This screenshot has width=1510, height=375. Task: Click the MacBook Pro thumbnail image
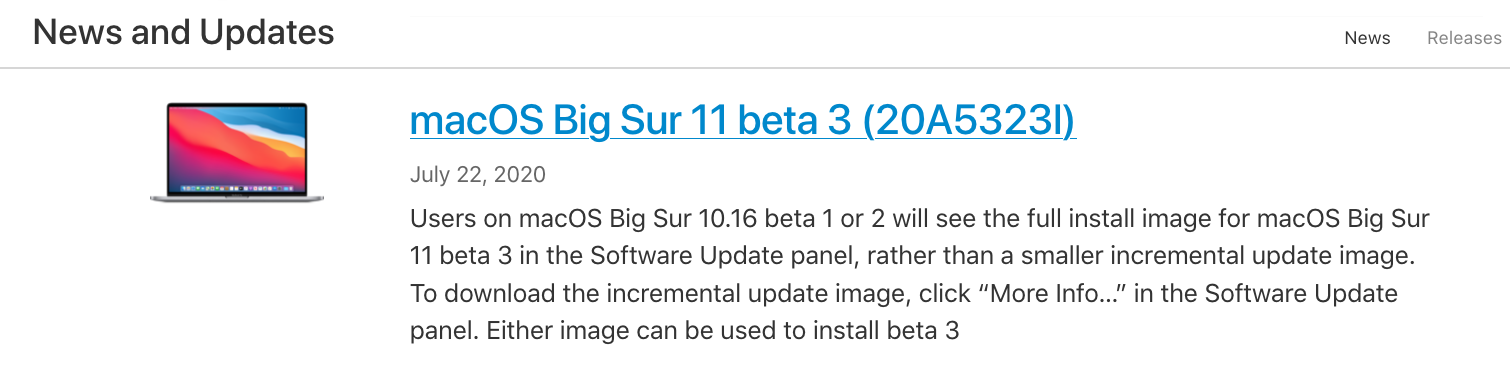click(x=237, y=152)
